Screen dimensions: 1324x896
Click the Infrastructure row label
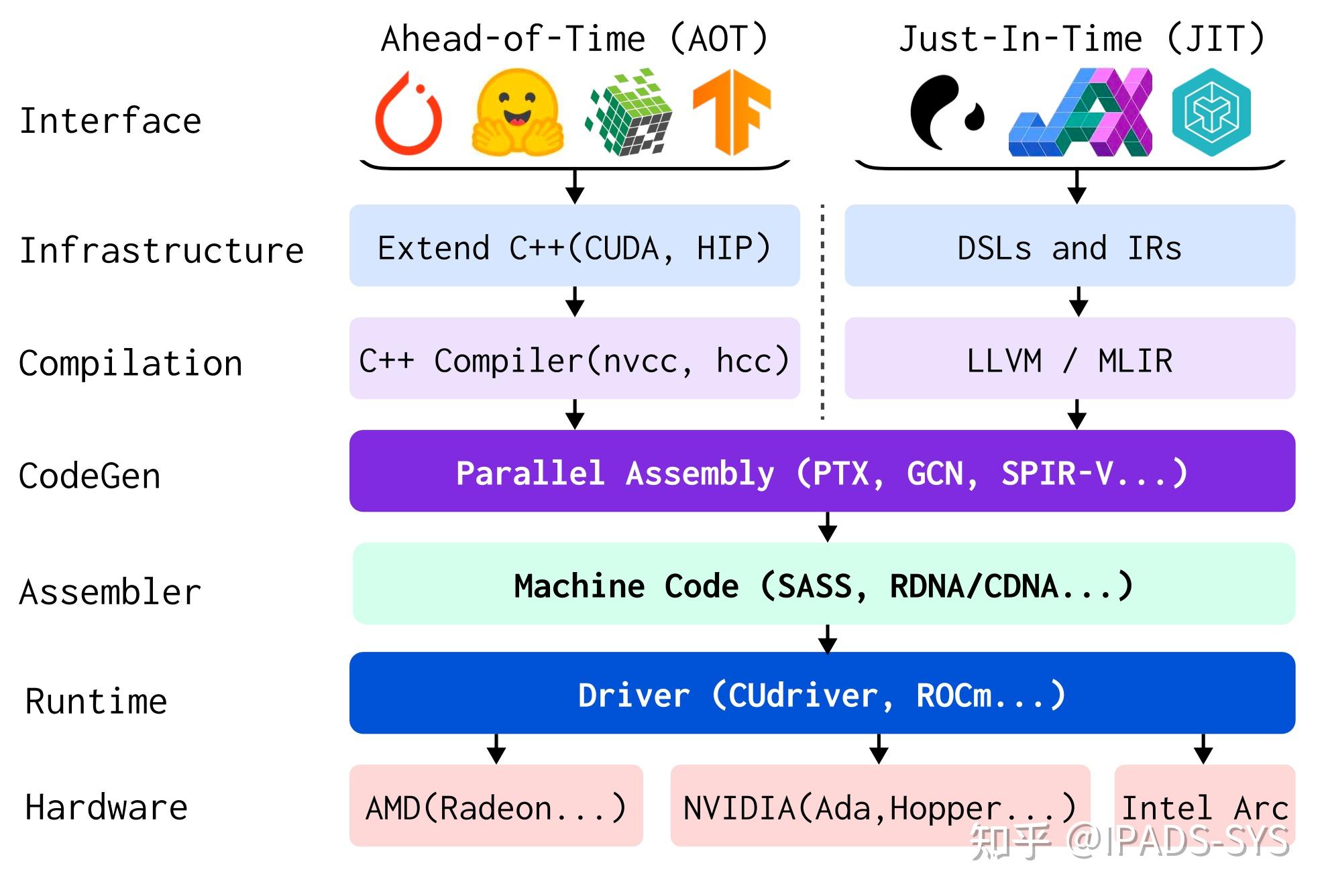[x=162, y=251]
